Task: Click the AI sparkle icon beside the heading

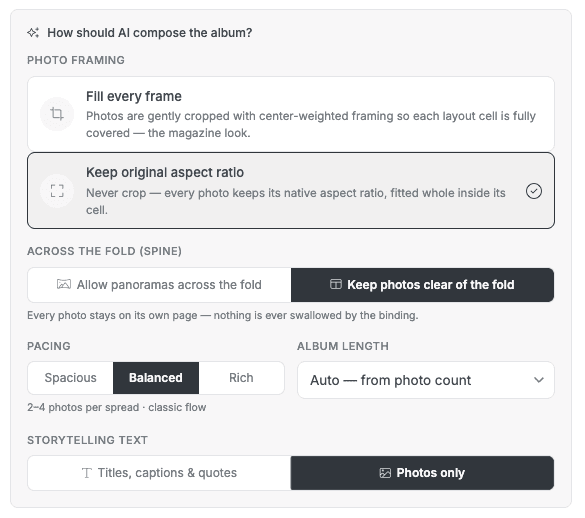Action: (33, 33)
